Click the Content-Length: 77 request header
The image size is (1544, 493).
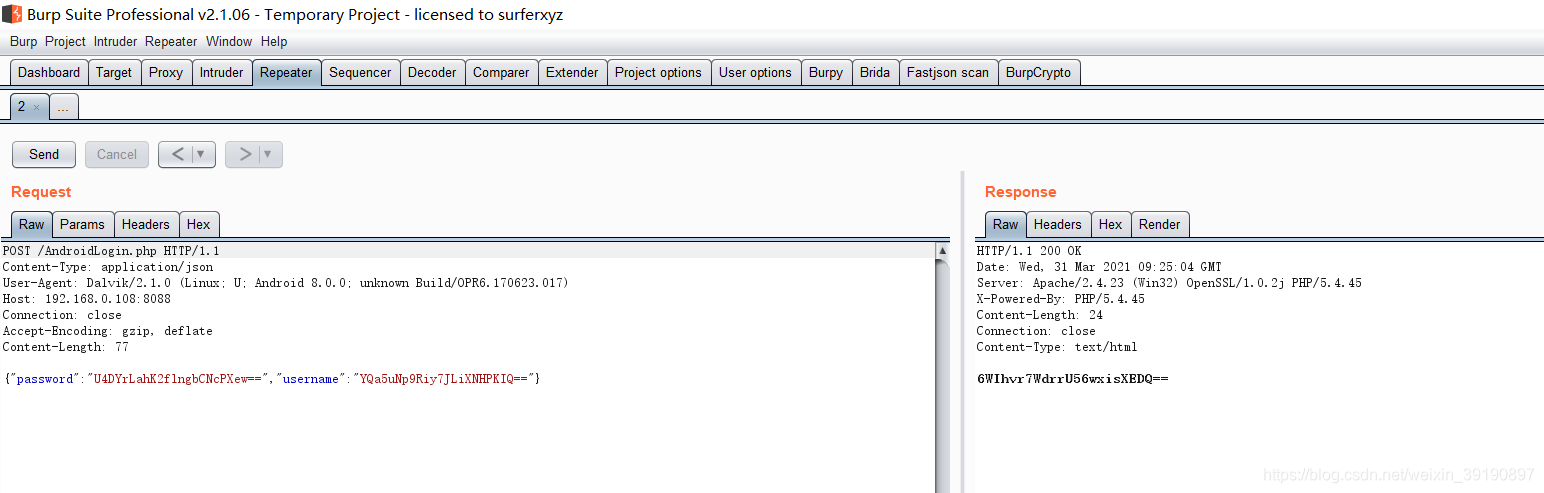pos(66,347)
